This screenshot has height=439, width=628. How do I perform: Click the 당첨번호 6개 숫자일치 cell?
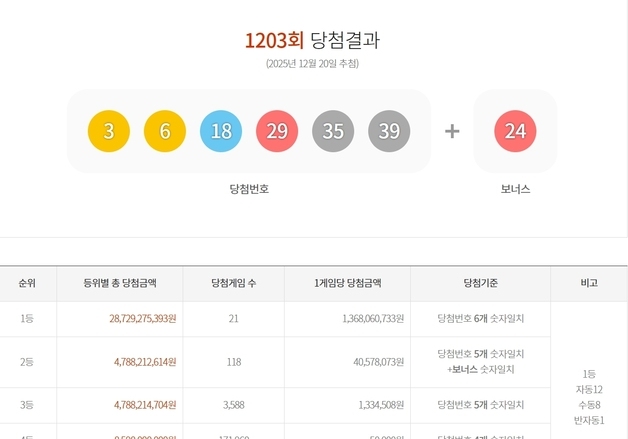(x=481, y=319)
